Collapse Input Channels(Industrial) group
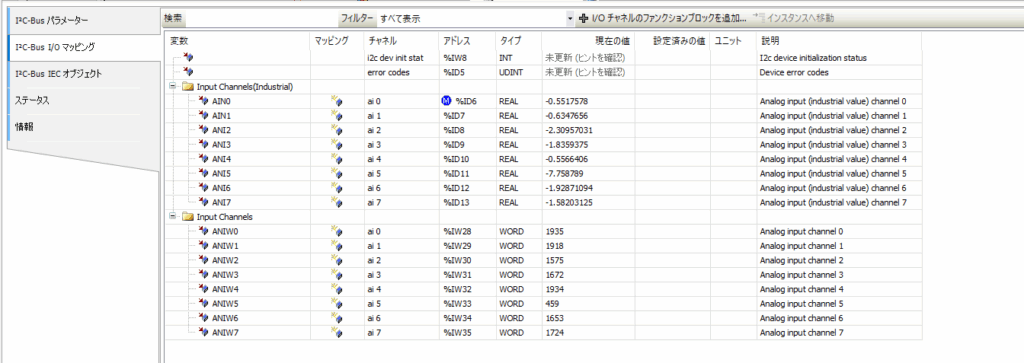1024x363 pixels. (173, 87)
